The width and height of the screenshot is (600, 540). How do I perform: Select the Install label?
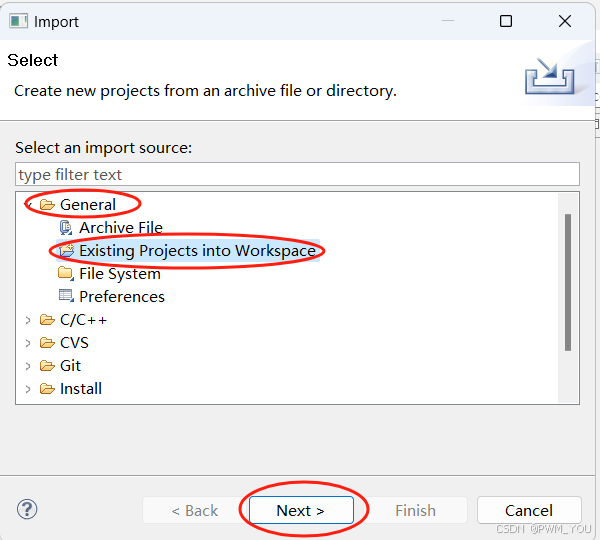pos(81,389)
